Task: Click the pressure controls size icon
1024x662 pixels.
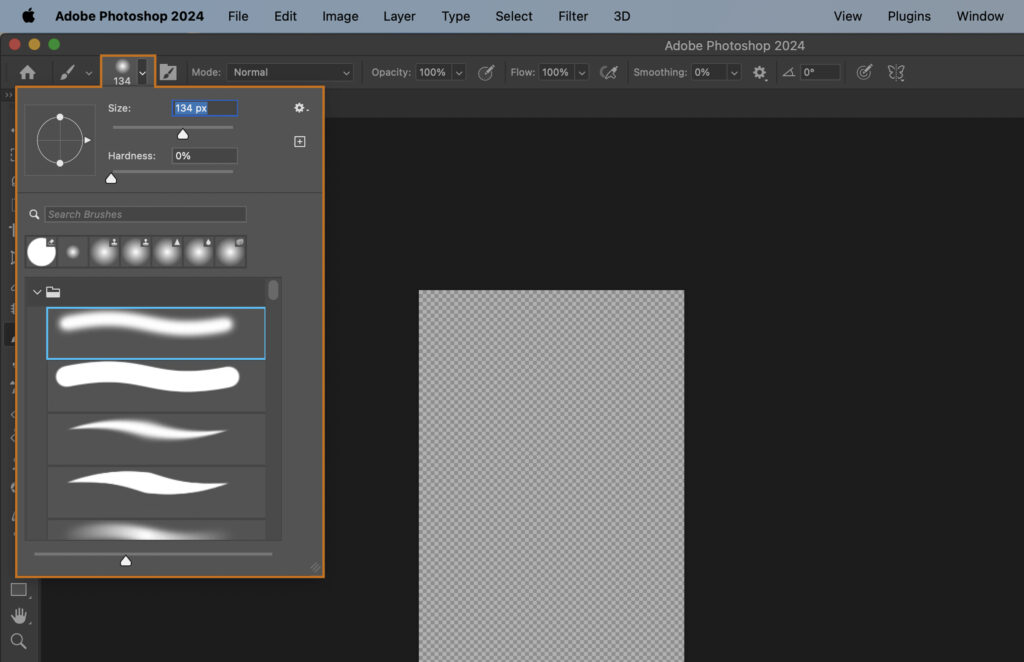Action: 863,72
